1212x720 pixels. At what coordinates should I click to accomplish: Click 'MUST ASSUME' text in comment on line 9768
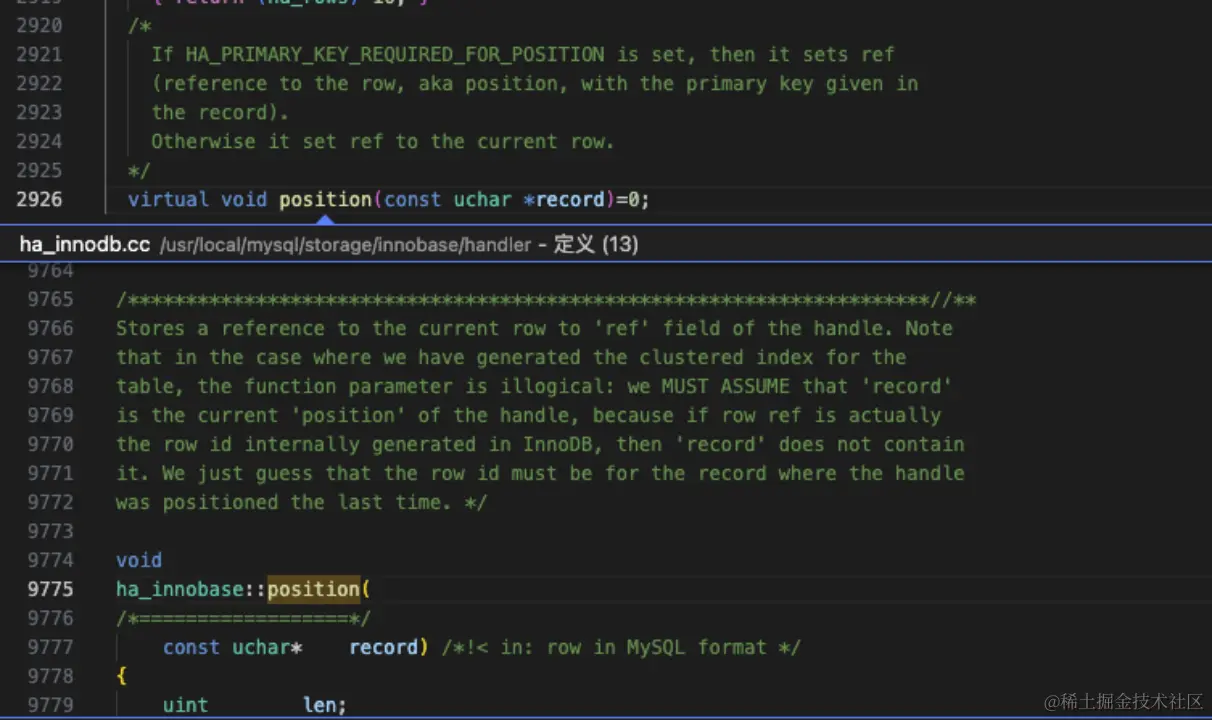pyautogui.click(x=725, y=386)
